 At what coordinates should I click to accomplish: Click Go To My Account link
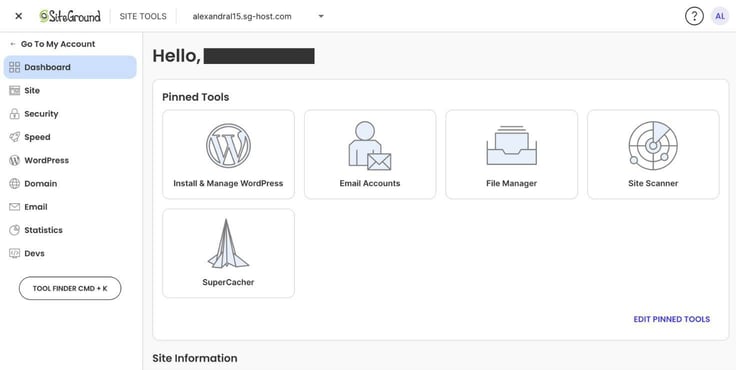(x=58, y=44)
